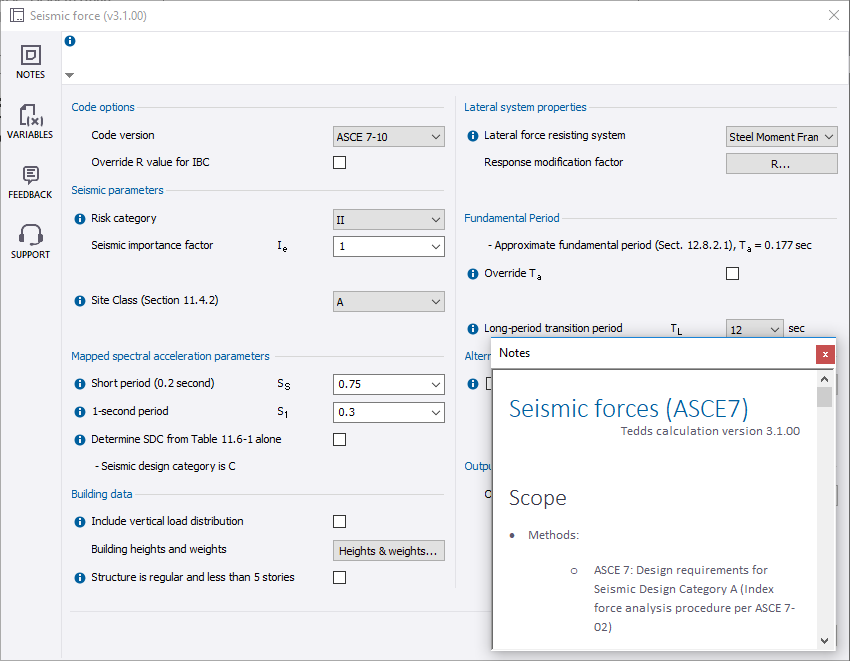Click the info icon above the form
850x661 pixels.
click(69, 40)
